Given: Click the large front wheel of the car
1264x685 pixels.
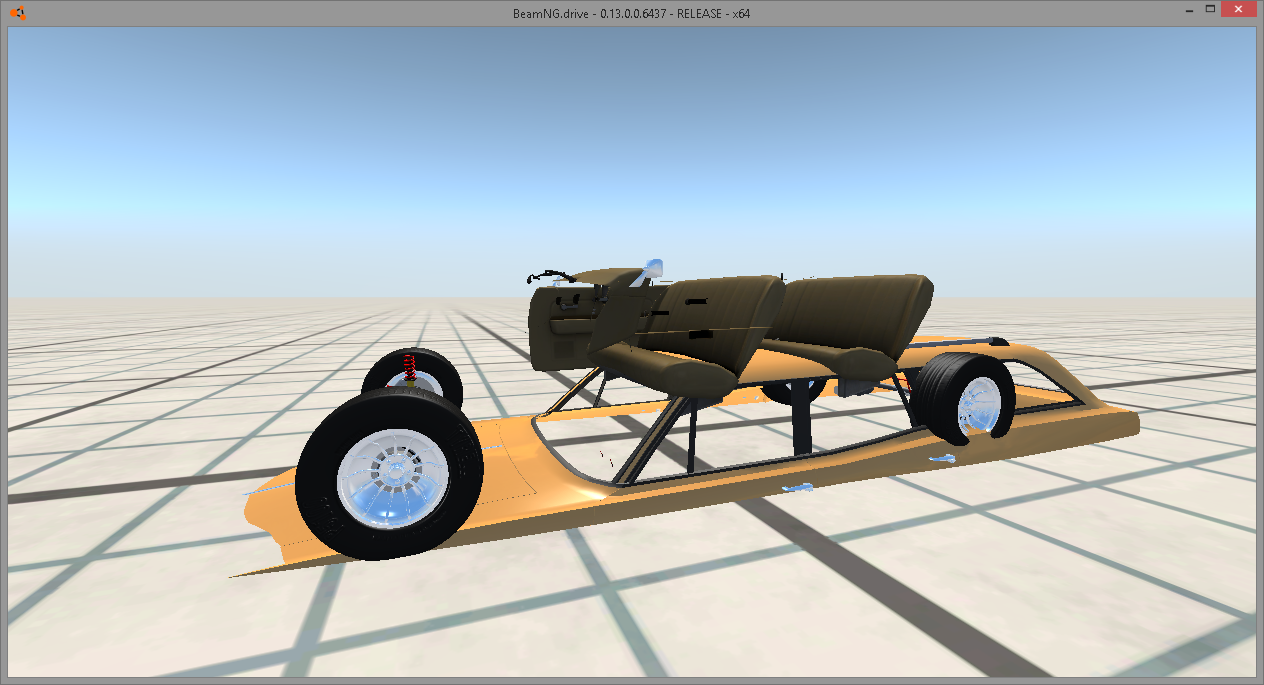Looking at the screenshot, I should 390,474.
